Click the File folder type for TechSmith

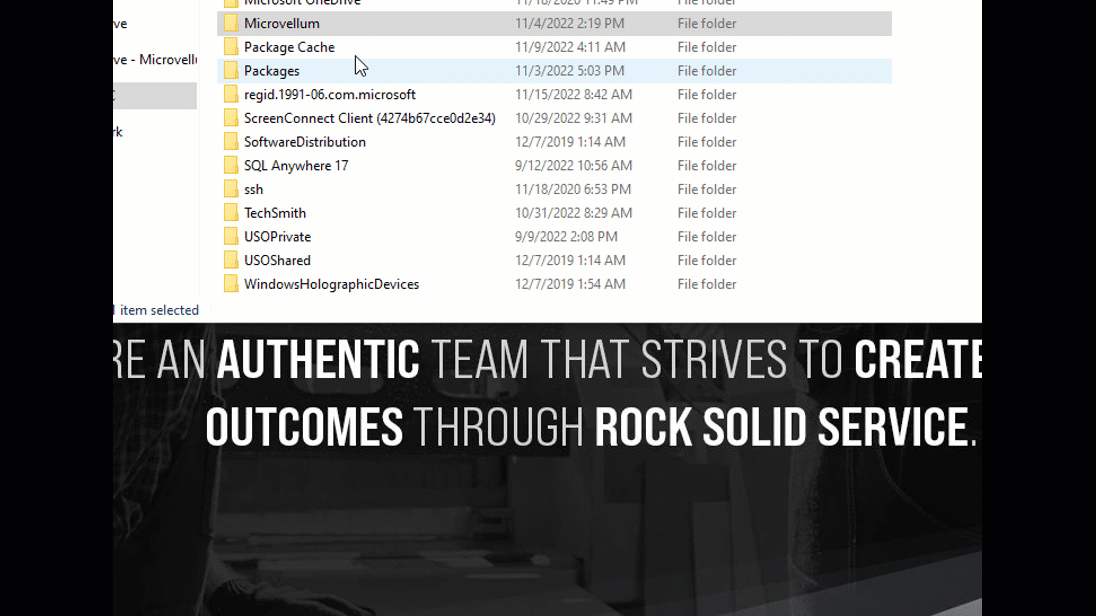tap(706, 213)
